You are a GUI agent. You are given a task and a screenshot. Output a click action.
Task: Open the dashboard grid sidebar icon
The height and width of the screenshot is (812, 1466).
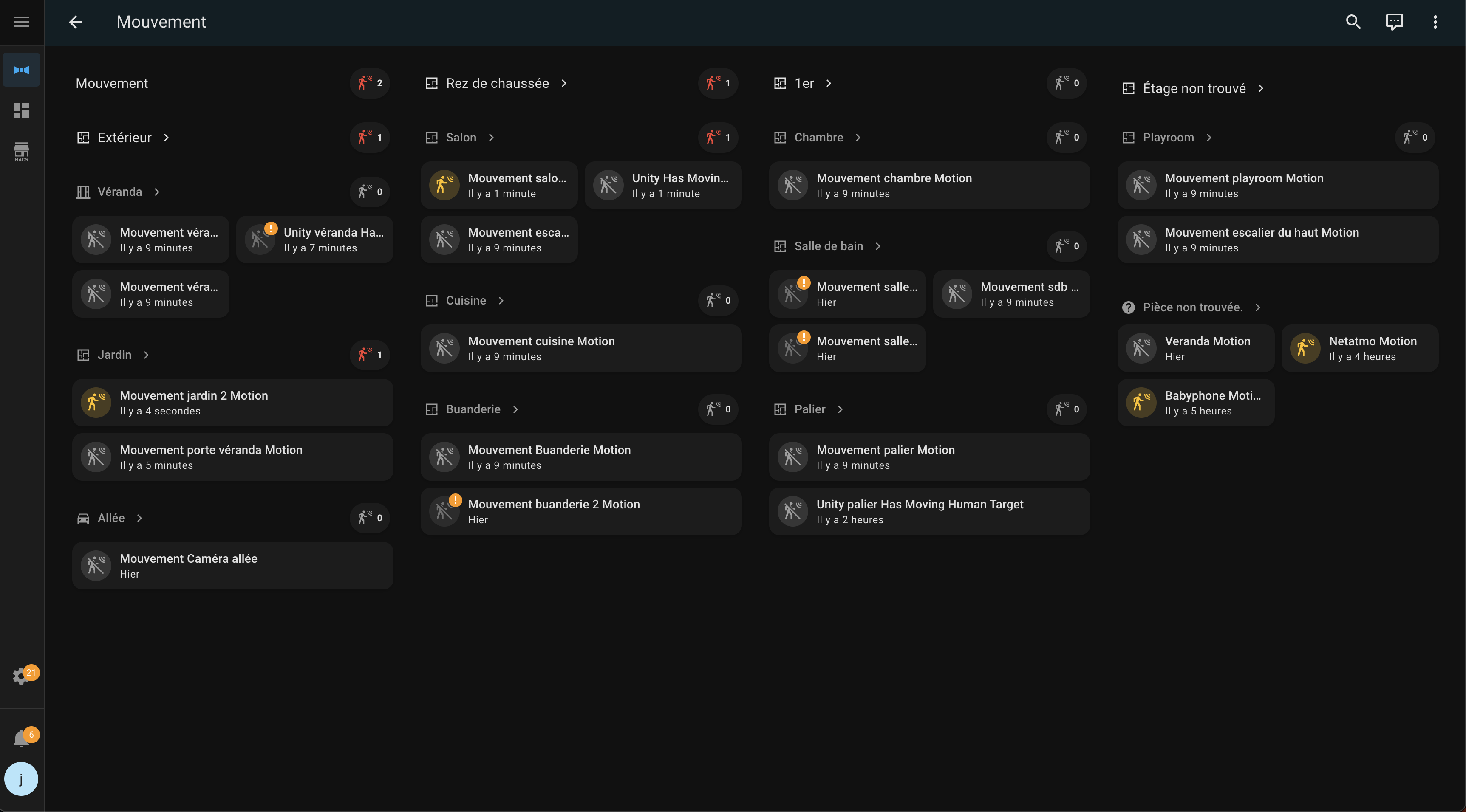[x=21, y=110]
